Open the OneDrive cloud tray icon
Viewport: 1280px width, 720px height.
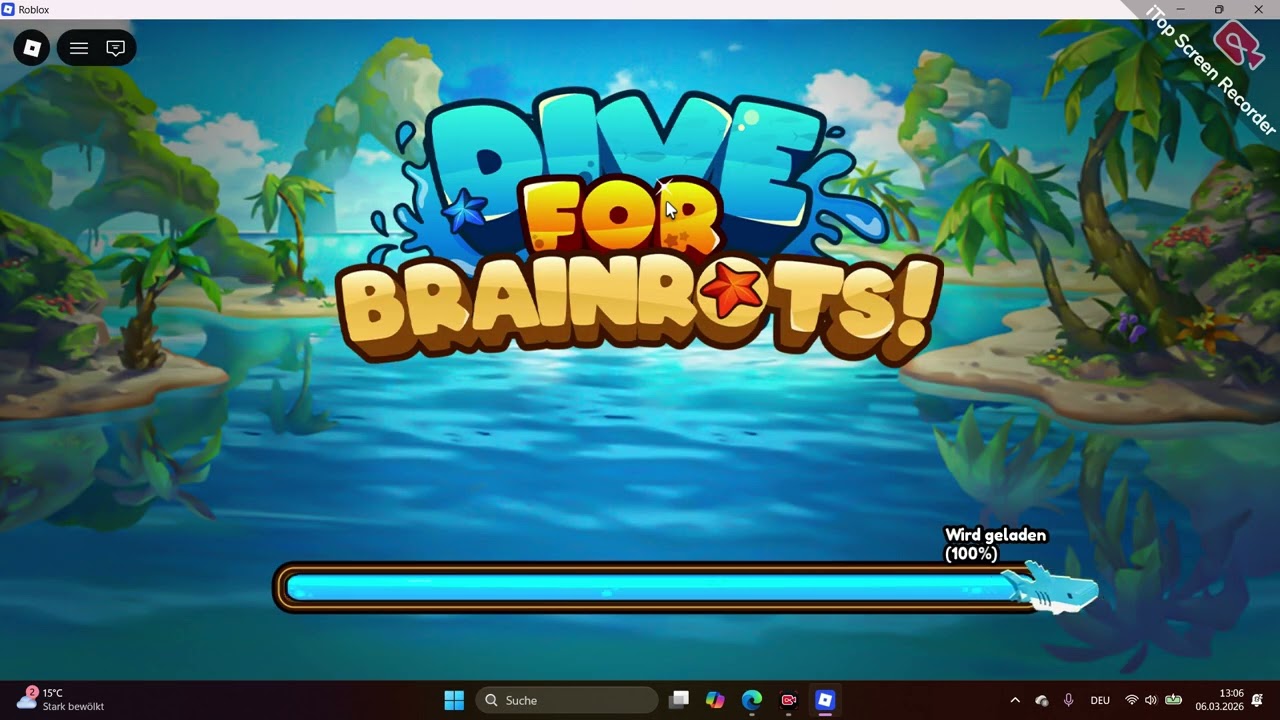(1042, 700)
